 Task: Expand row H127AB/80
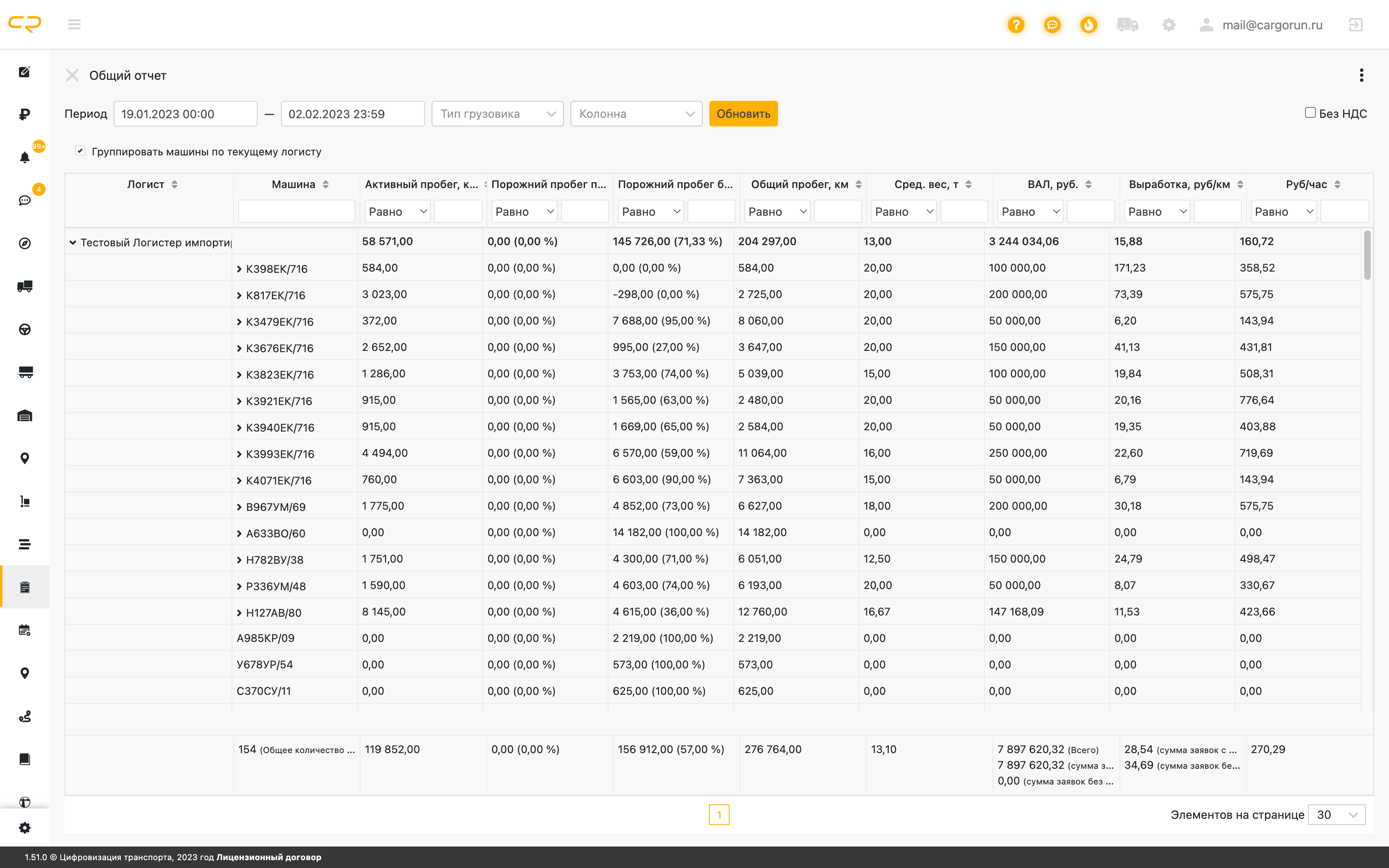coord(239,613)
